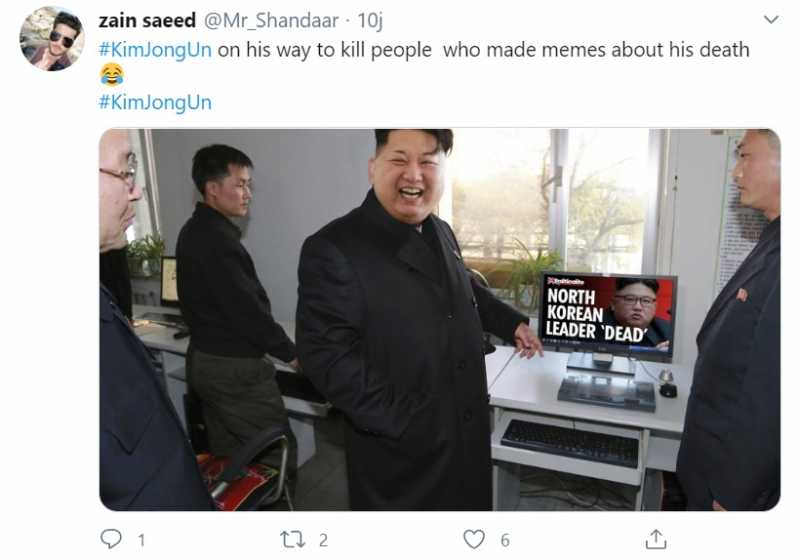Image resolution: width=800 pixels, height=560 pixels.
Task: Open the share tweet upload icon
Action: coord(656,539)
